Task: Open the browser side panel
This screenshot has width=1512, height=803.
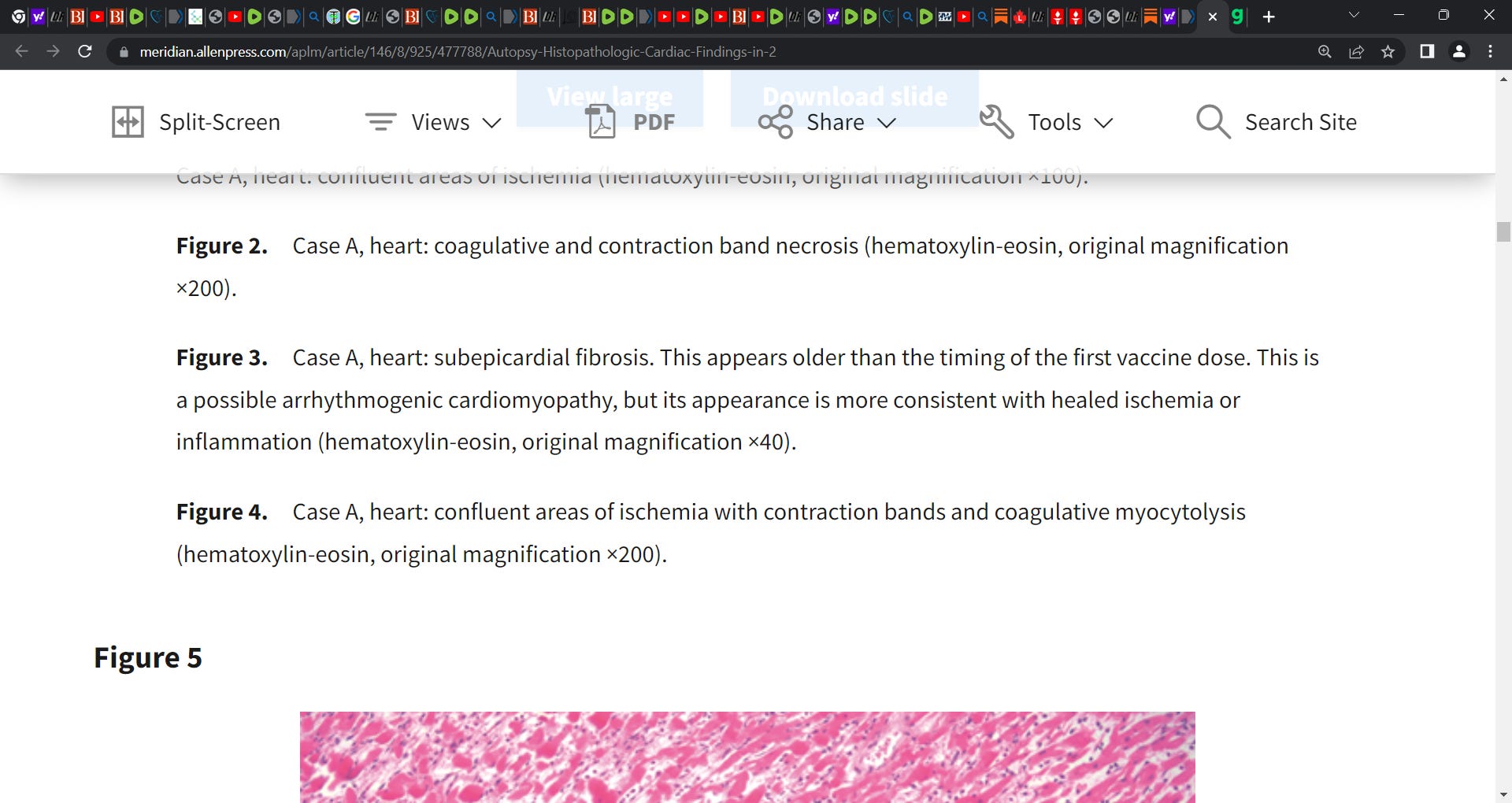Action: pos(1426,51)
